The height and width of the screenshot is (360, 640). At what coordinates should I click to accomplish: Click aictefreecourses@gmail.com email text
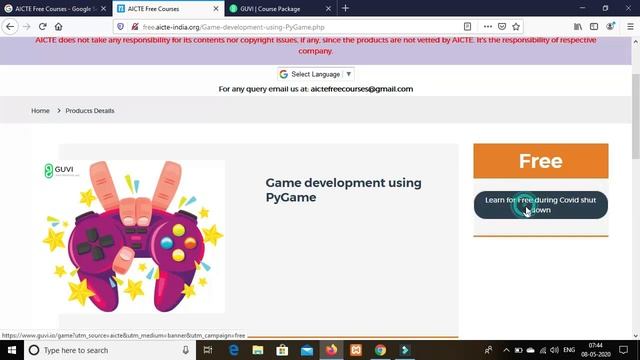tap(362, 89)
